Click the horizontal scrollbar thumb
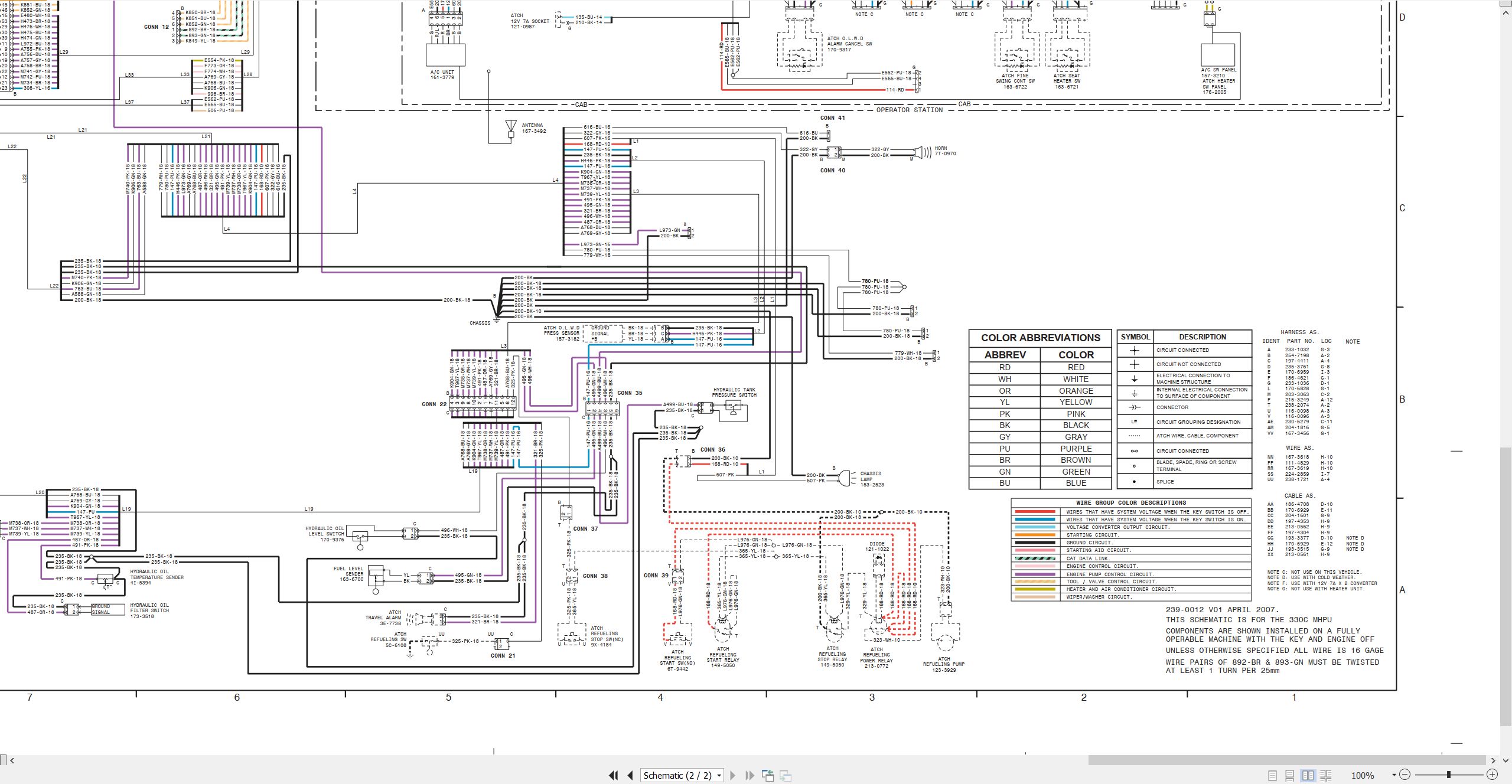 click(1287, 760)
